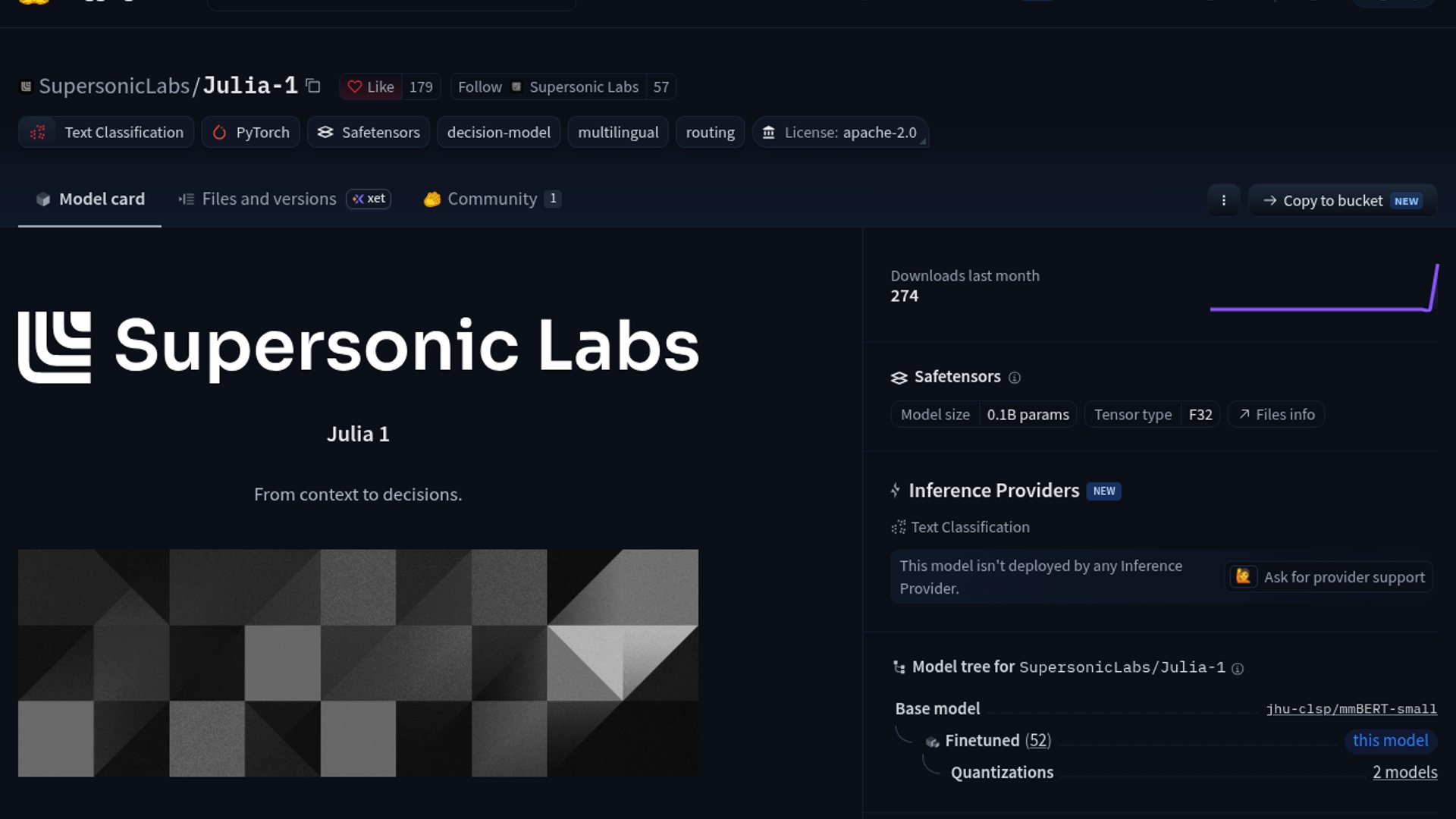Click the Finetuned icon in model tree
1456x819 pixels.
(932, 742)
